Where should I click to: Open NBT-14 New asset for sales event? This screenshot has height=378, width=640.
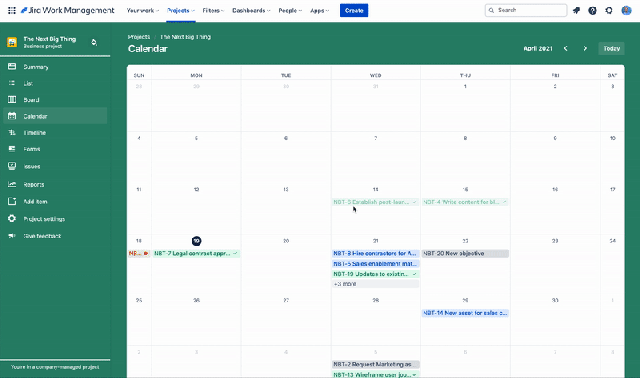pos(465,313)
